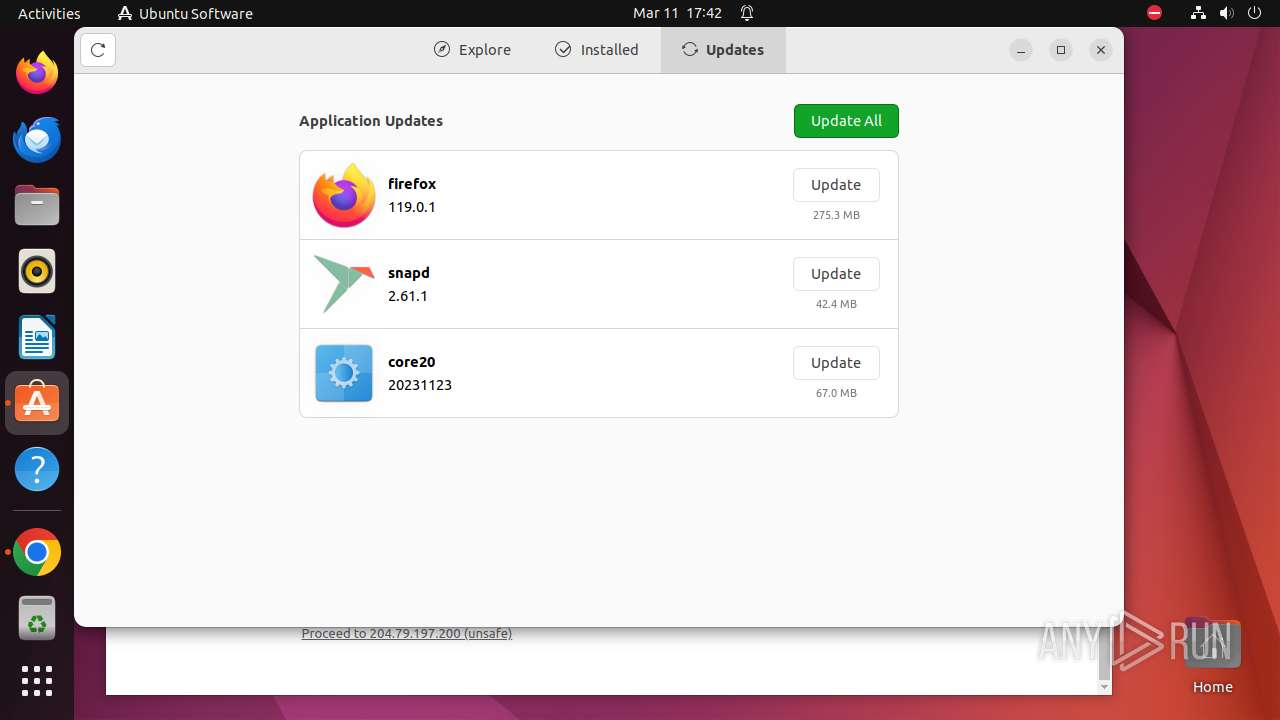
Task: Open snapd entry name text
Action: coord(409,273)
